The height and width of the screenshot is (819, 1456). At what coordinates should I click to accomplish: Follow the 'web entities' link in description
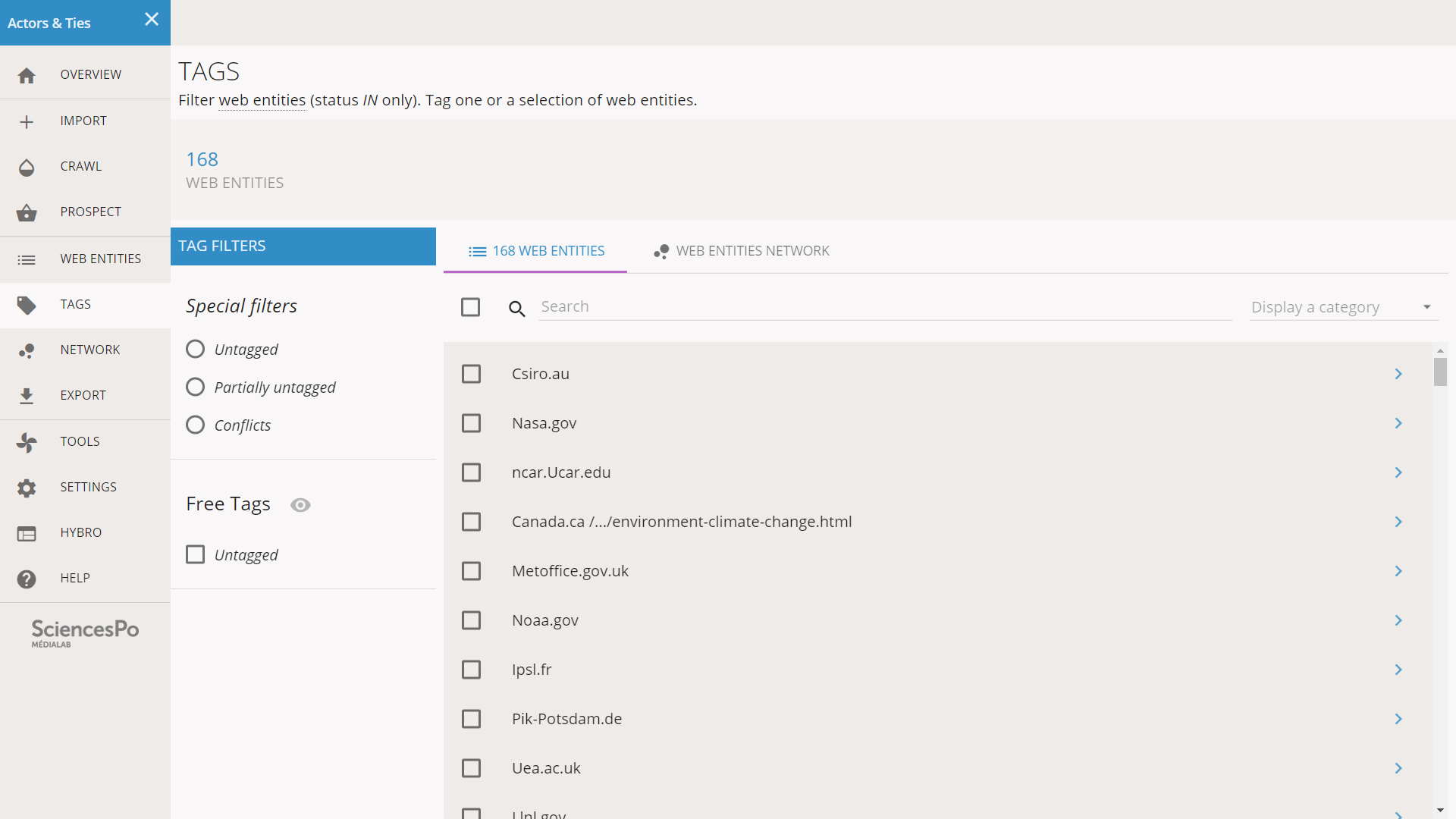262,100
